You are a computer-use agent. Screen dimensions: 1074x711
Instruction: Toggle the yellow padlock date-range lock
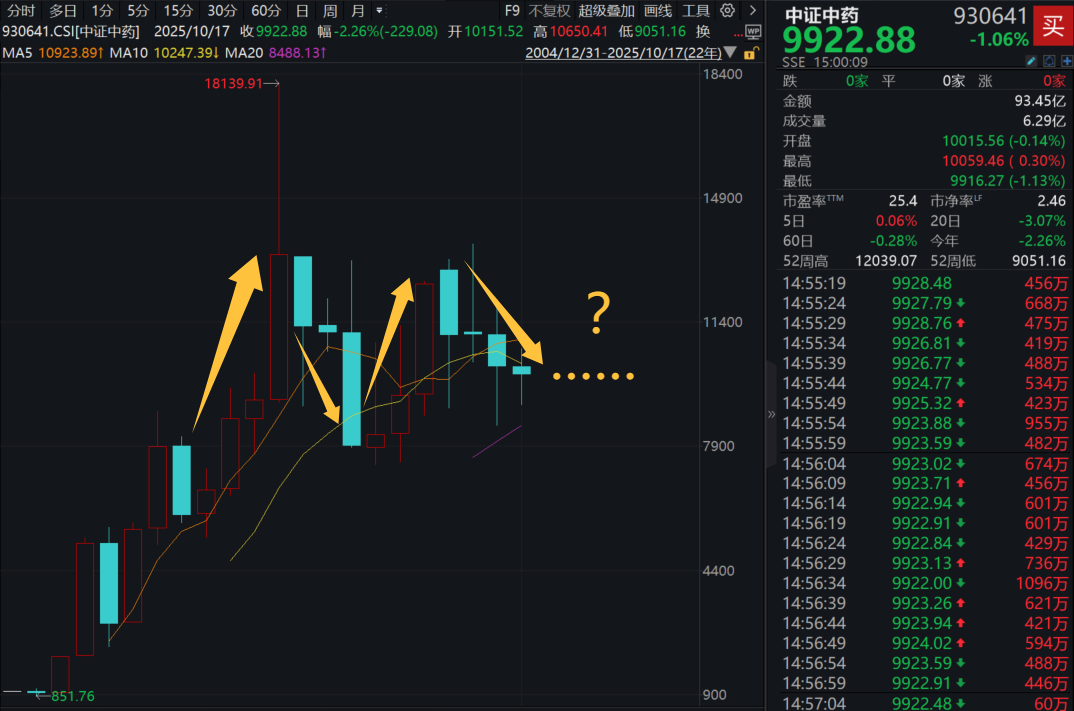pos(752,52)
